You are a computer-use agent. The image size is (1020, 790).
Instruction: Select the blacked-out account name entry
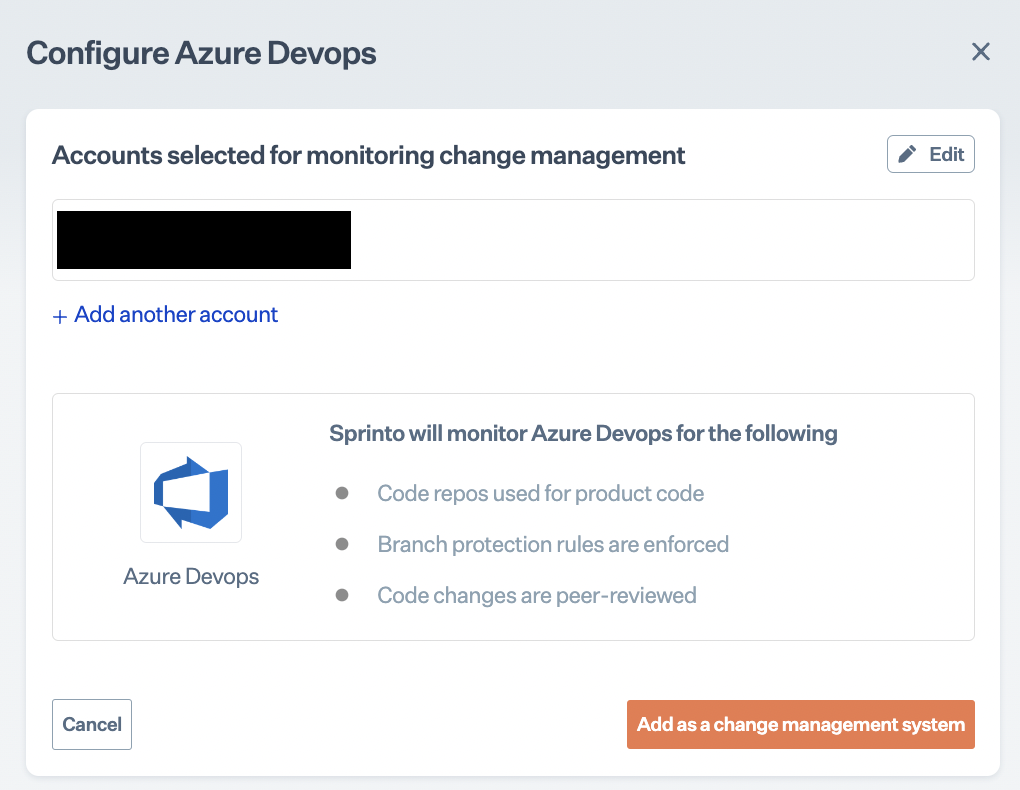click(204, 240)
